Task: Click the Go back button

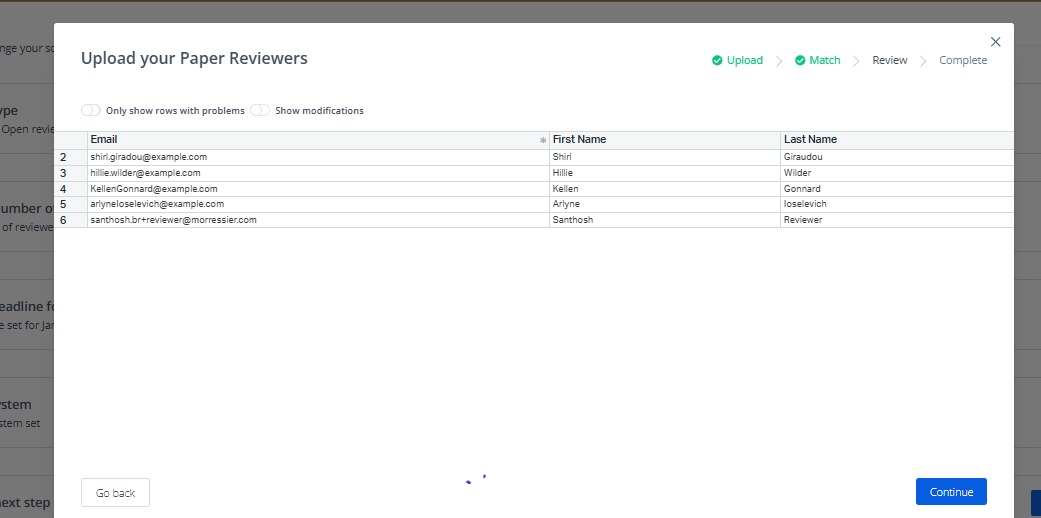Action: tap(115, 493)
